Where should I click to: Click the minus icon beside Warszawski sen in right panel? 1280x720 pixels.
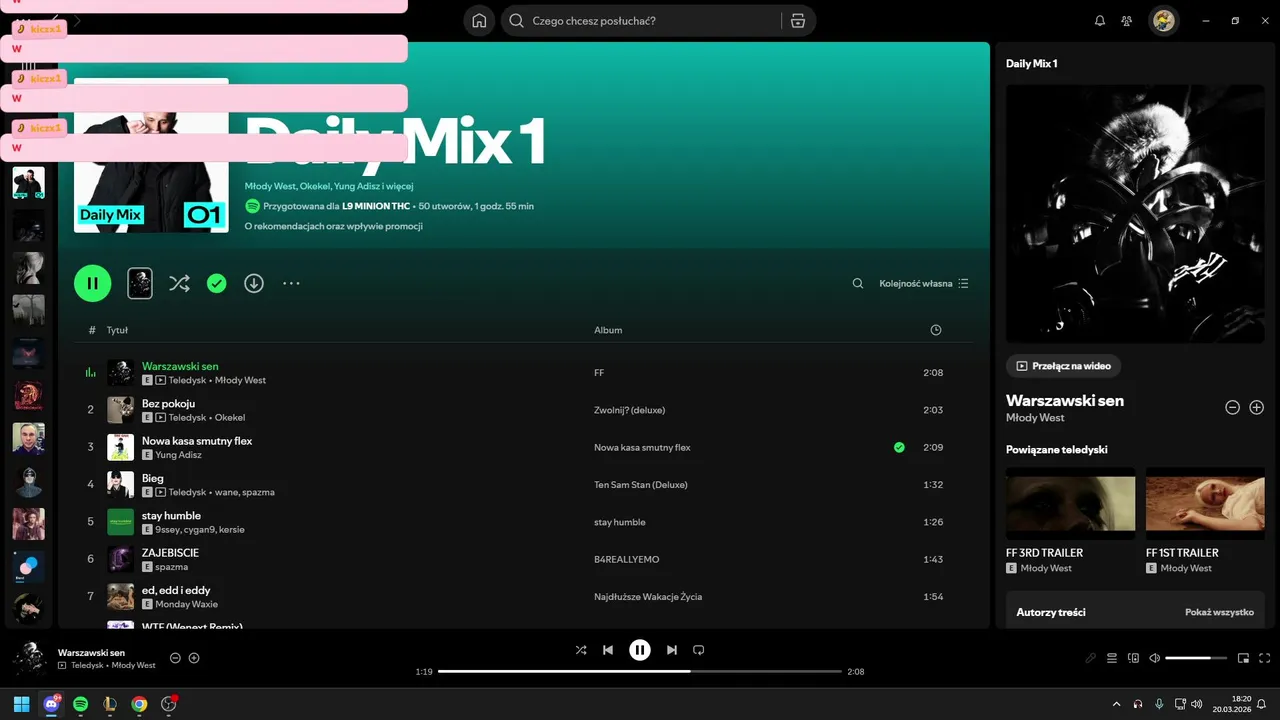pyautogui.click(x=1233, y=407)
